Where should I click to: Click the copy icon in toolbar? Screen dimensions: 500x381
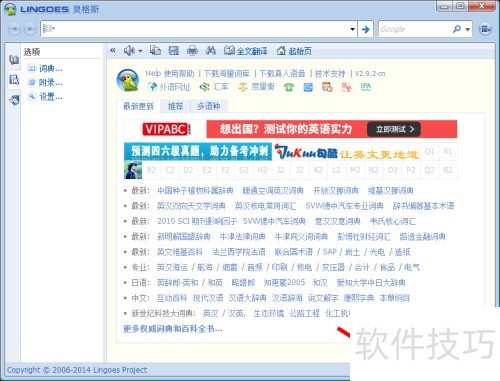(155, 51)
